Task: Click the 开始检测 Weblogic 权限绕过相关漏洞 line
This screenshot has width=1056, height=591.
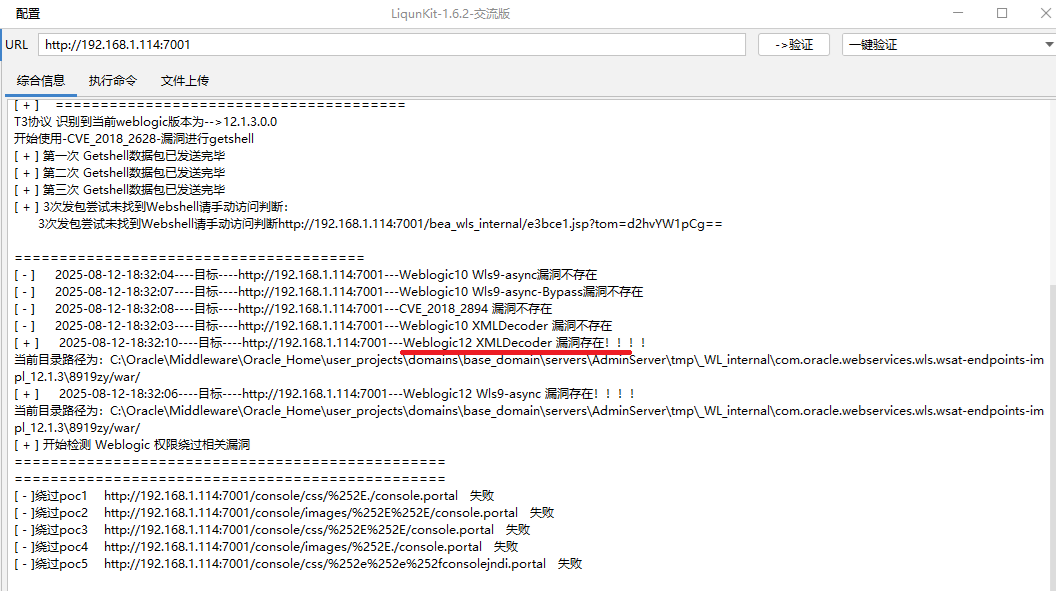Action: 132,445
